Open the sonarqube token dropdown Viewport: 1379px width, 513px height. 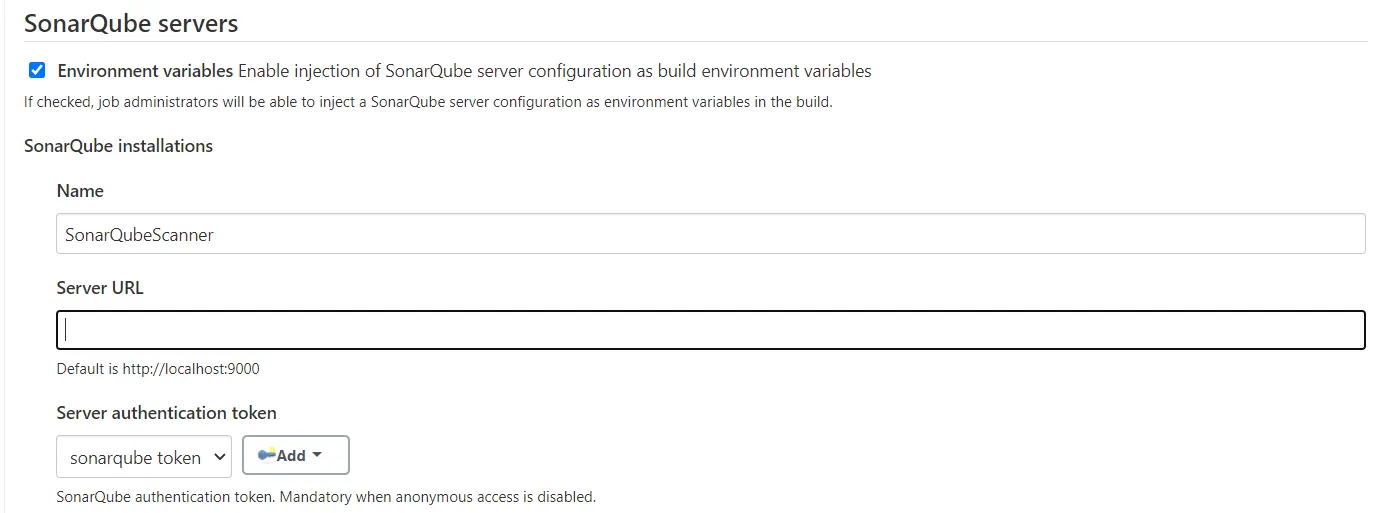click(144, 457)
